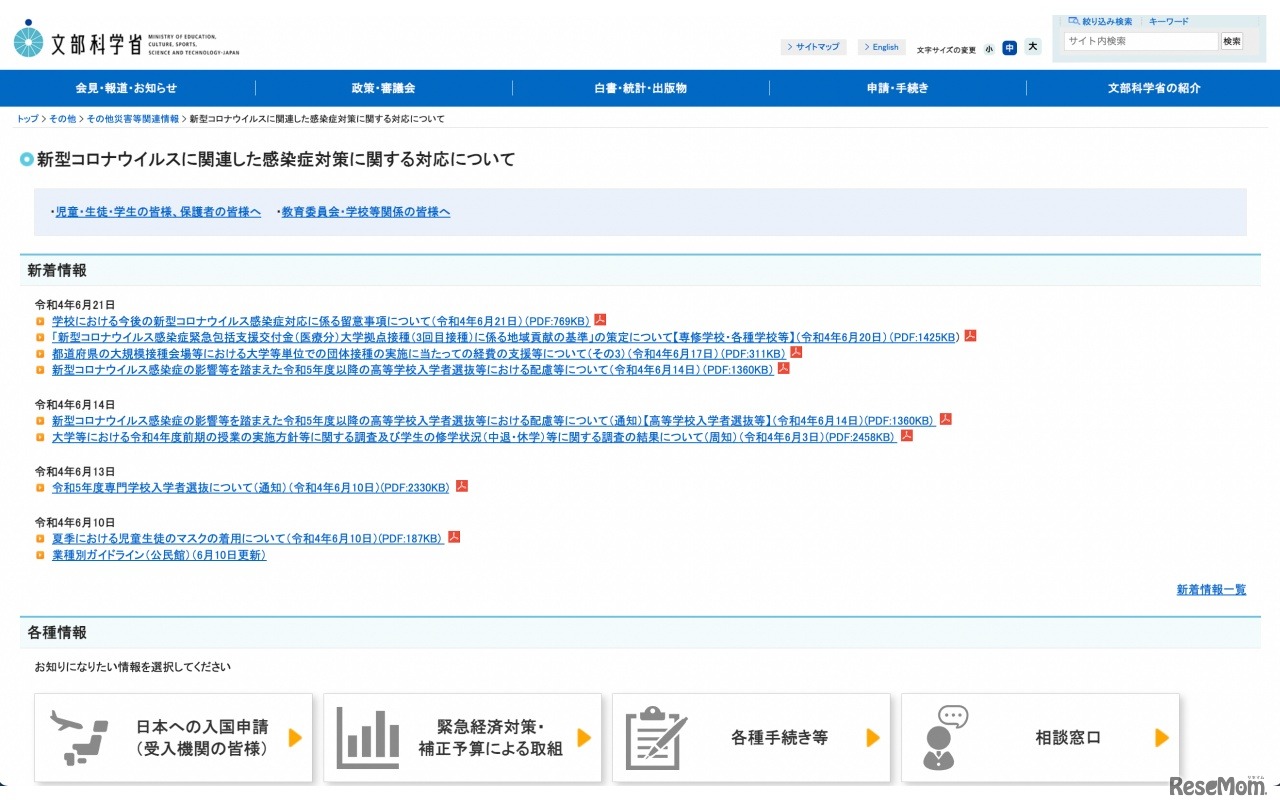Click the clipboard icon for 各種手続き等

656,737
